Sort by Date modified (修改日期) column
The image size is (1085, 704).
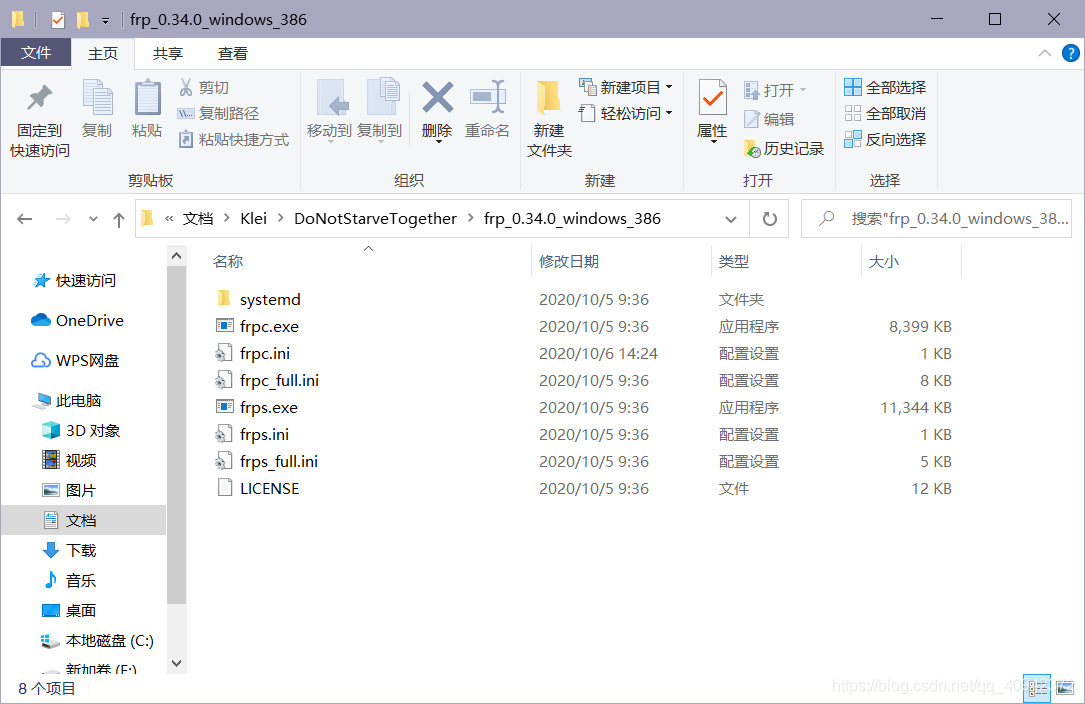click(569, 262)
